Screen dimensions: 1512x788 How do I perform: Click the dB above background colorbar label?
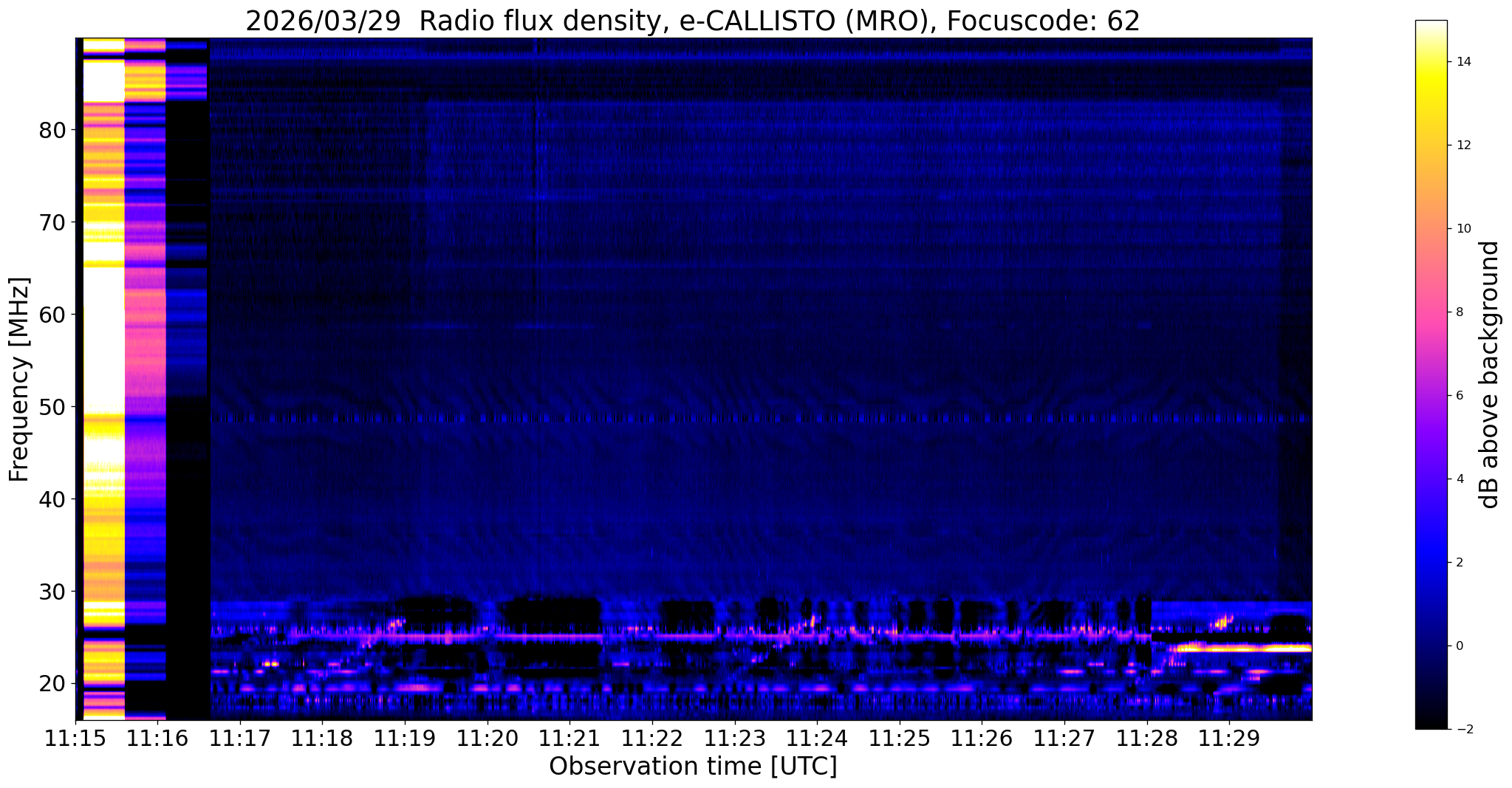[x=1490, y=374]
